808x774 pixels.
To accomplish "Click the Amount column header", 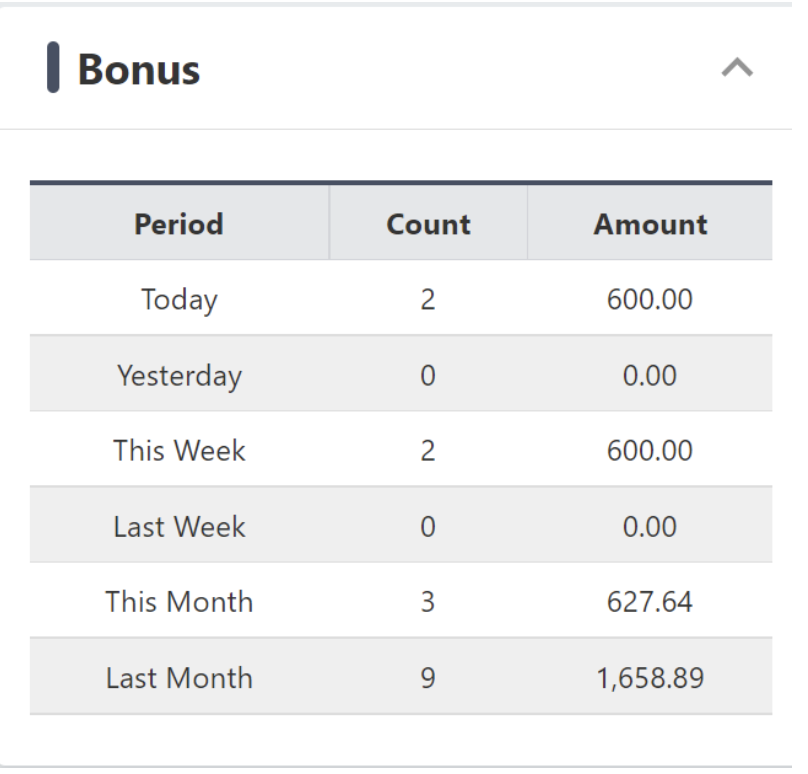I will tap(650, 224).
